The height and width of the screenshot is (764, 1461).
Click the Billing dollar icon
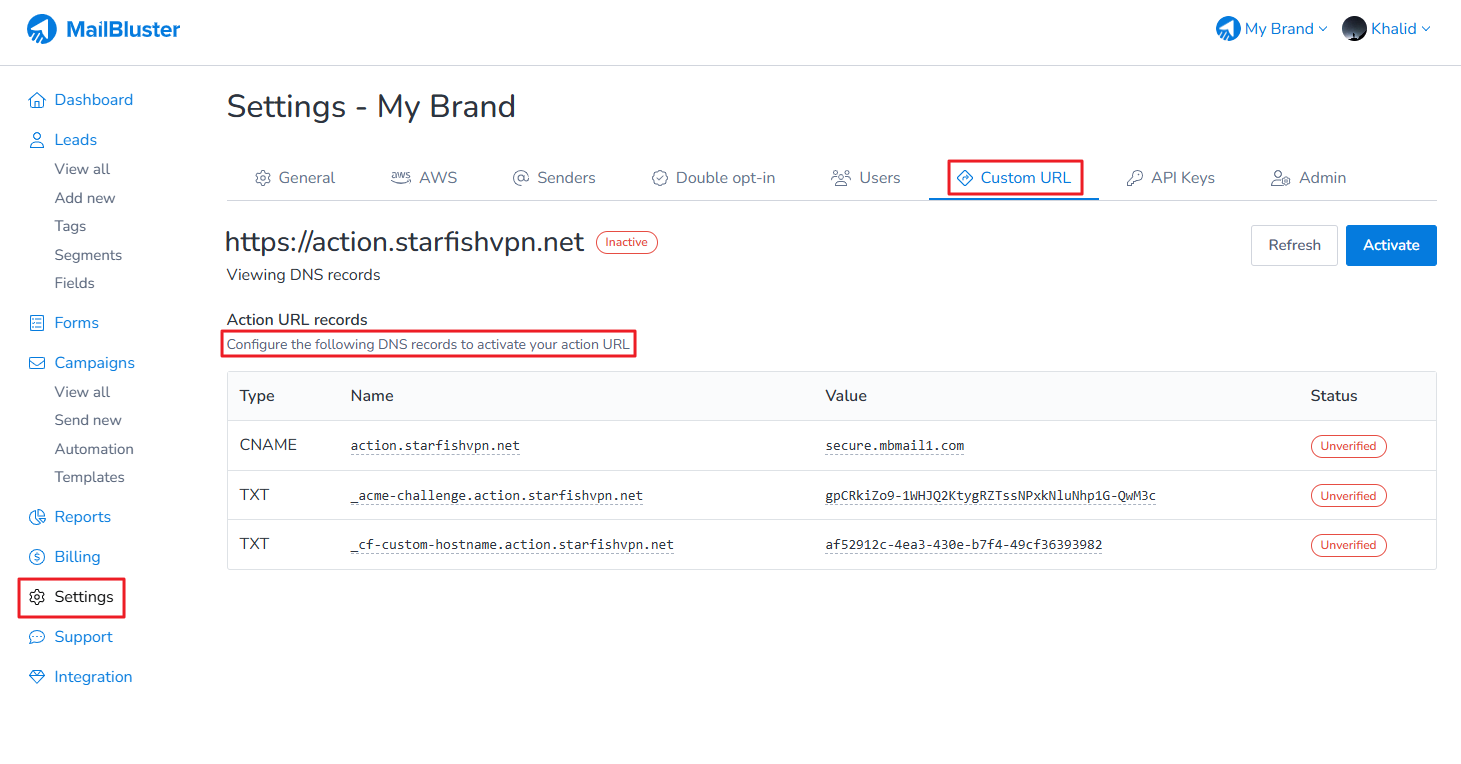(37, 557)
